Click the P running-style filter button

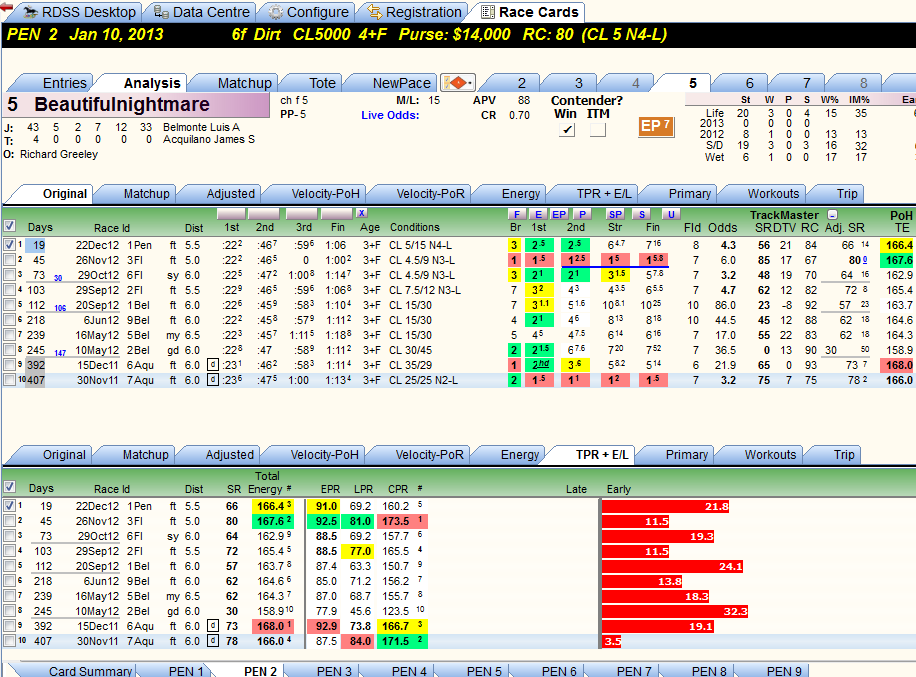tap(582, 214)
